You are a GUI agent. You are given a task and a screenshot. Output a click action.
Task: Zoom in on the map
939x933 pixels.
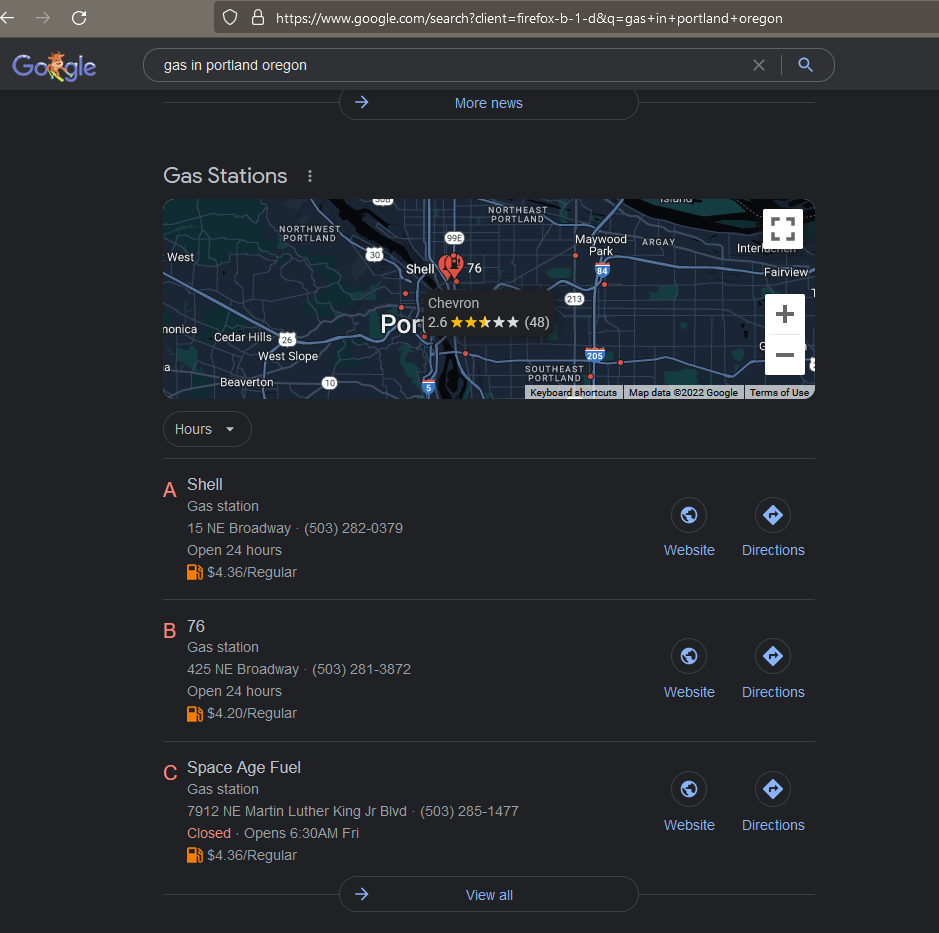(x=784, y=314)
